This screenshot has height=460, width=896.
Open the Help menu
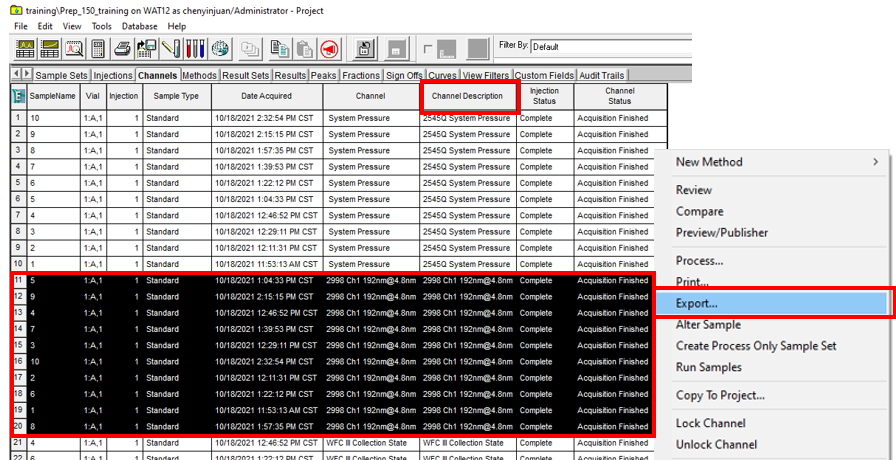[177, 26]
